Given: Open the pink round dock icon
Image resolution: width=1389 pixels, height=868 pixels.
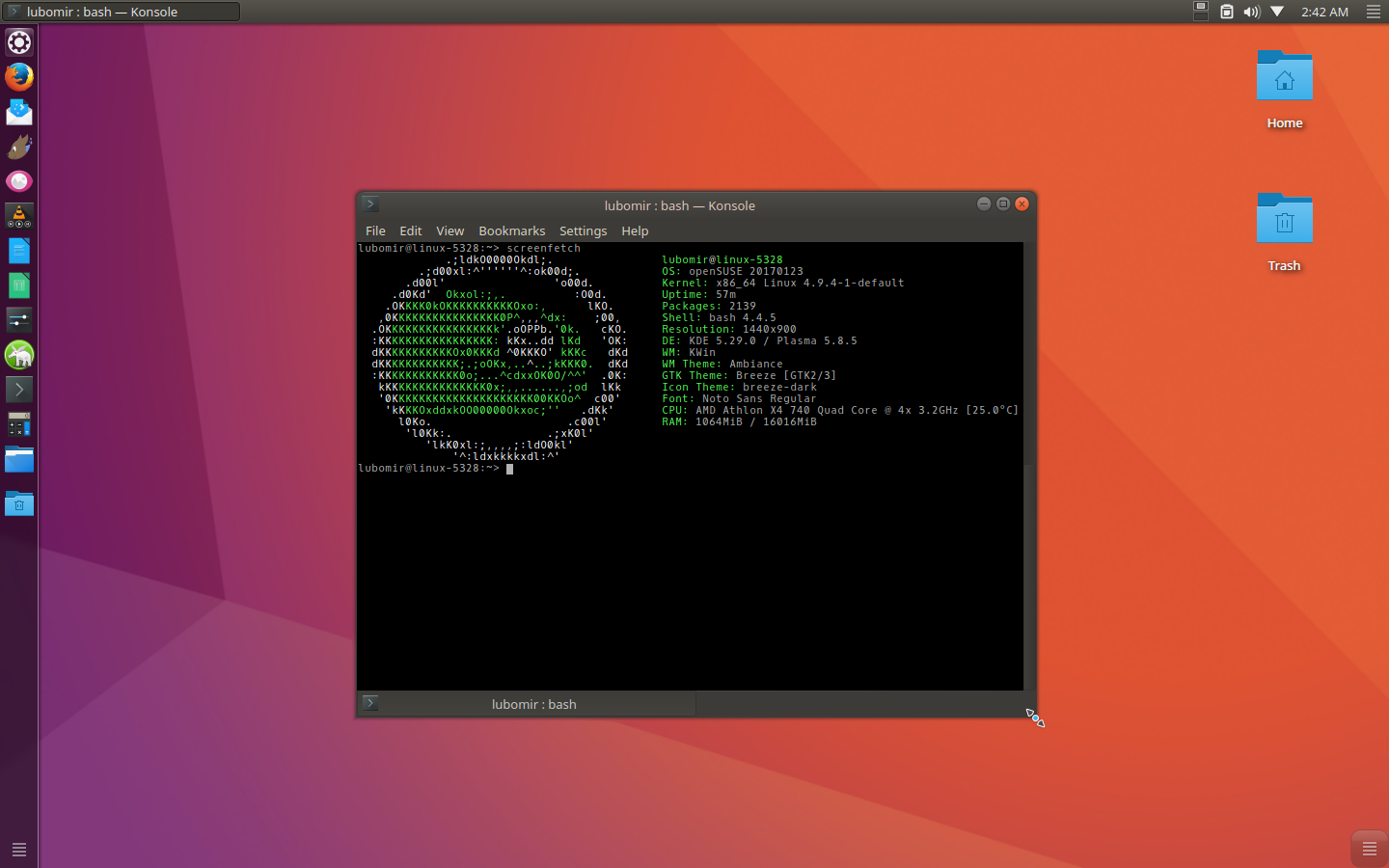Looking at the screenshot, I should (19, 181).
